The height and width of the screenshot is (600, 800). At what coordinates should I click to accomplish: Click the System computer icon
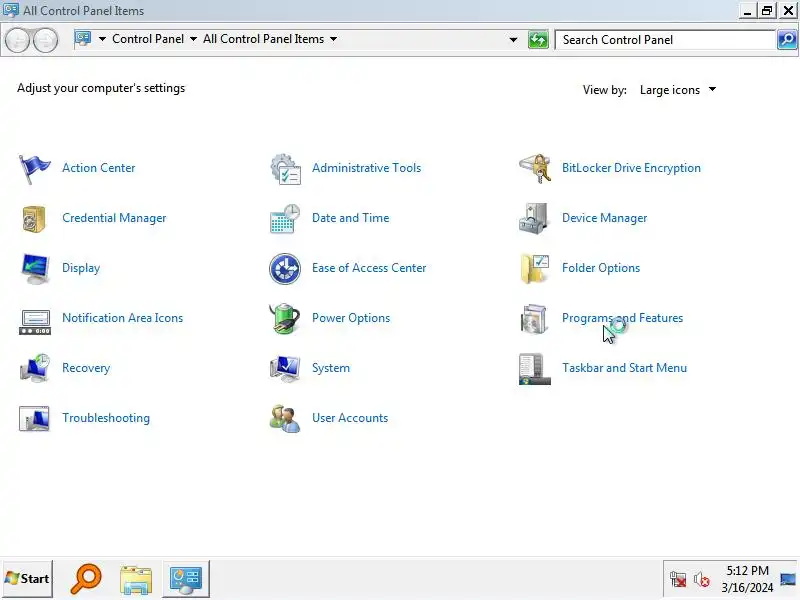click(285, 368)
